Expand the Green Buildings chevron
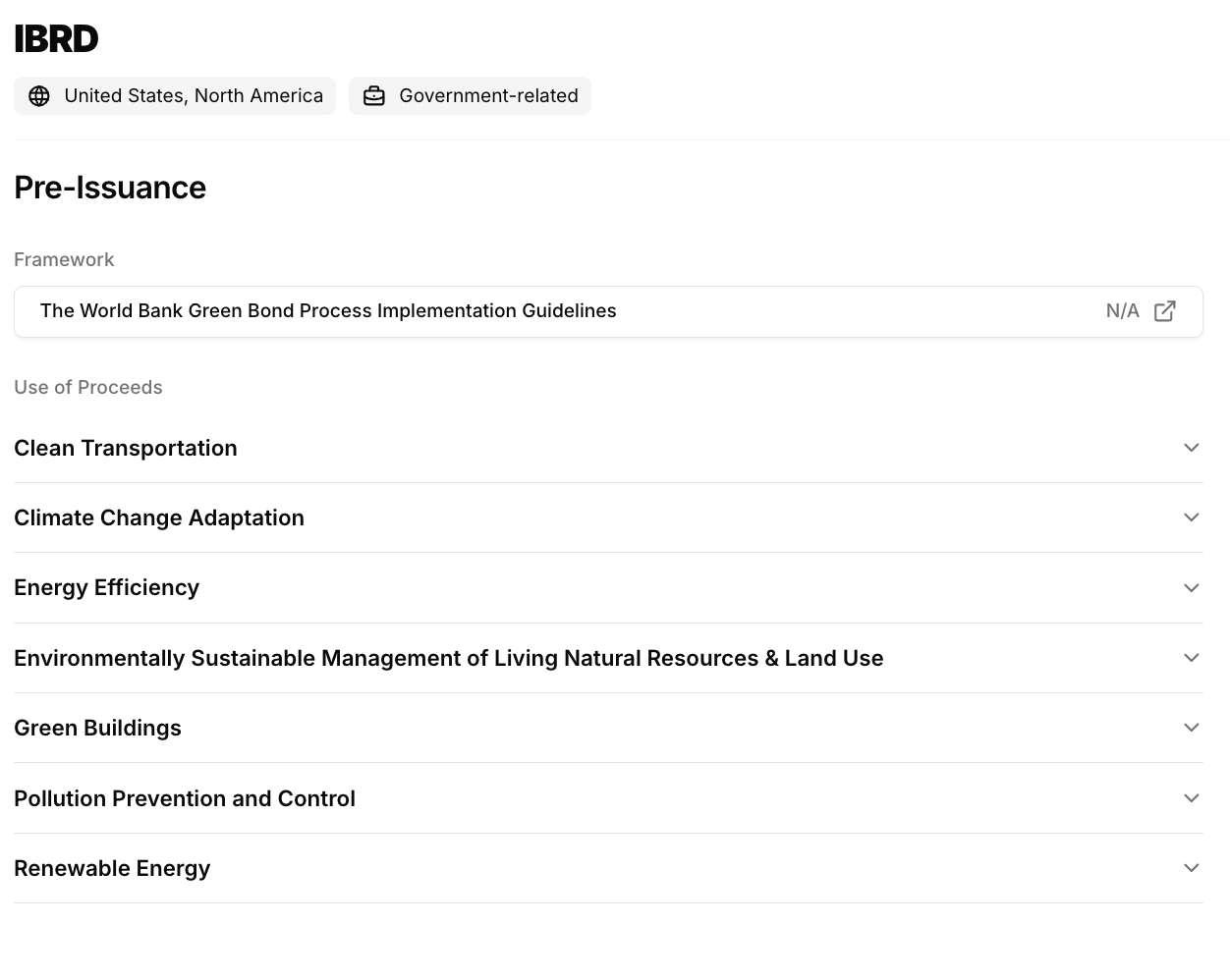 click(x=1192, y=728)
